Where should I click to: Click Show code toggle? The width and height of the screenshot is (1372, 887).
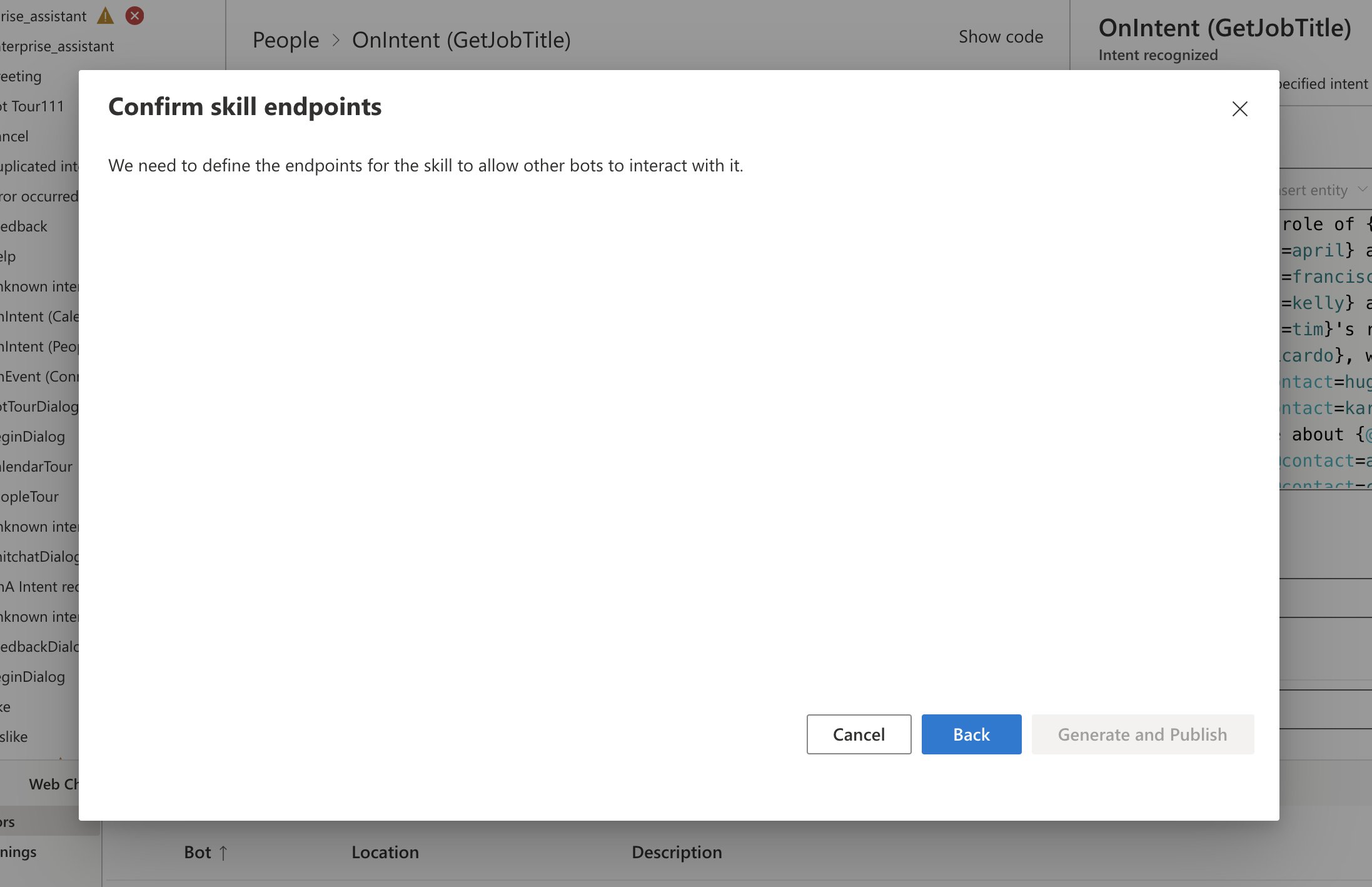click(1001, 37)
